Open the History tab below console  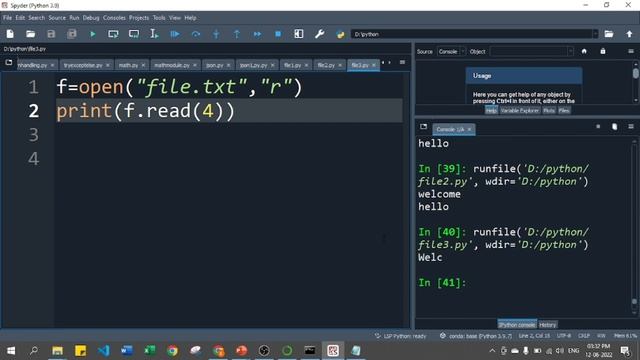tap(547, 325)
